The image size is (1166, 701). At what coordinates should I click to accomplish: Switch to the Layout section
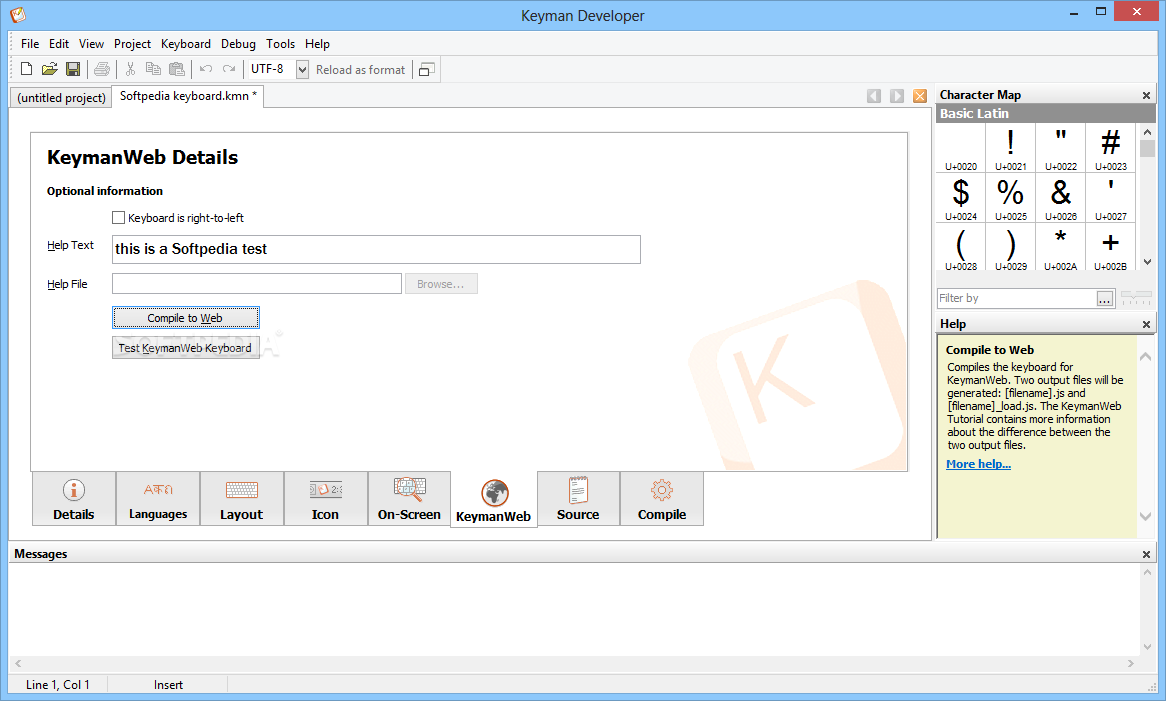(x=242, y=499)
